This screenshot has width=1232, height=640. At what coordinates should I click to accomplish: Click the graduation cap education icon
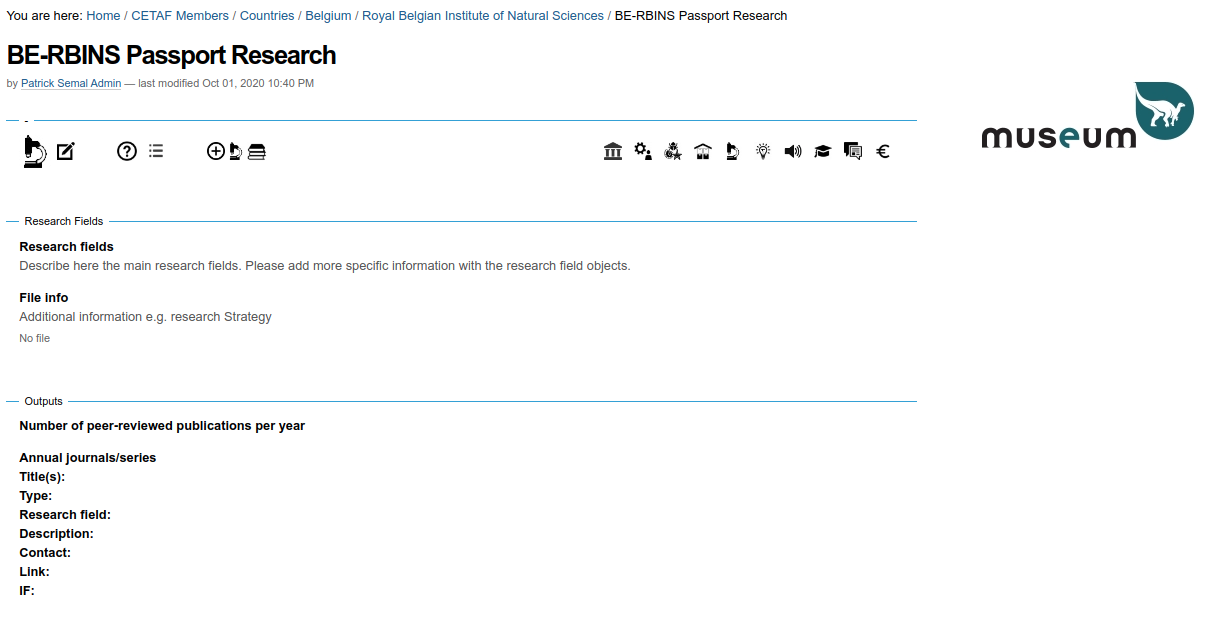(822, 152)
